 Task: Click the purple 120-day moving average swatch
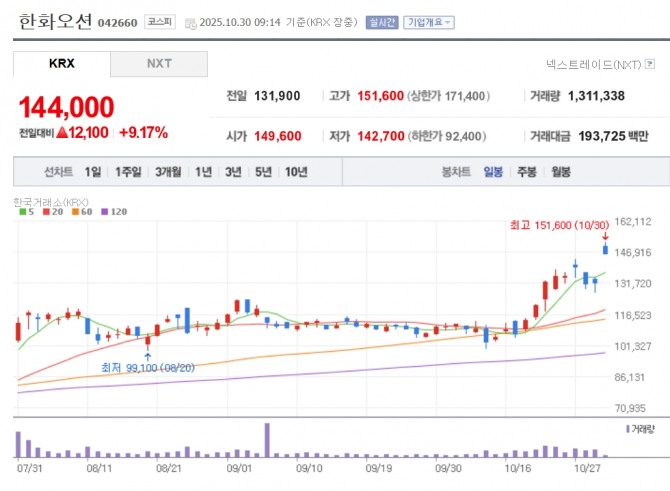click(x=104, y=212)
